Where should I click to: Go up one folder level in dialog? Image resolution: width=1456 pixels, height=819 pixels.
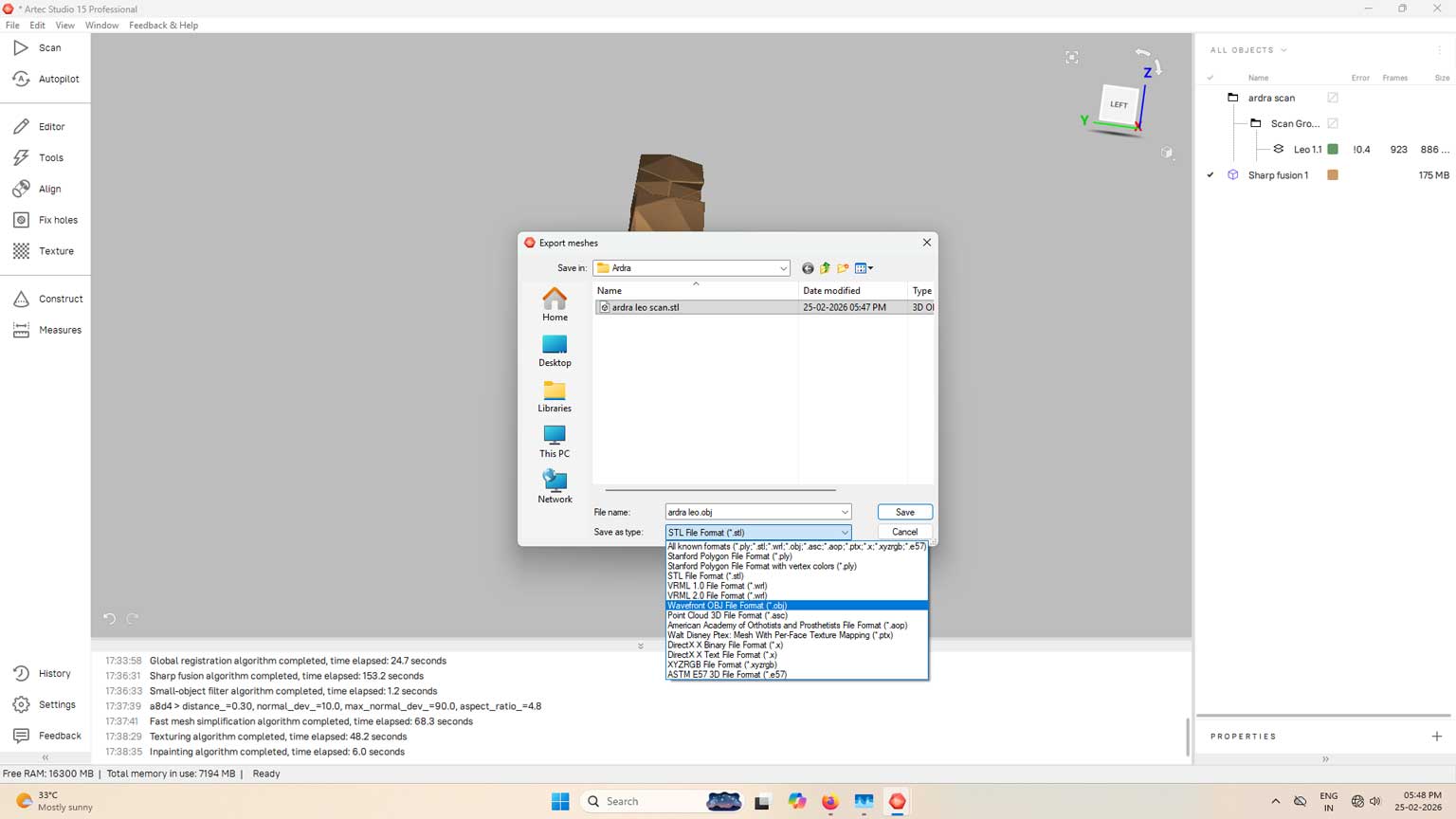tap(825, 268)
